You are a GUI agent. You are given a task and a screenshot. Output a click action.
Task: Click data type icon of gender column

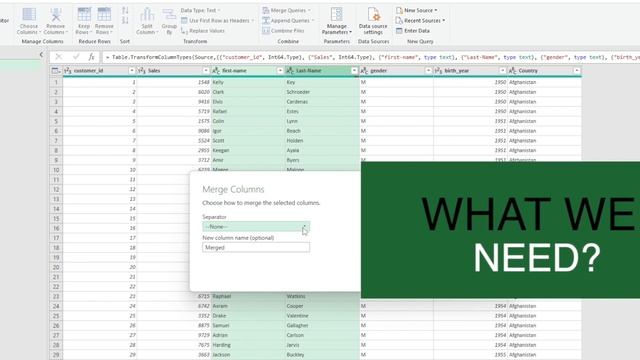[364, 71]
